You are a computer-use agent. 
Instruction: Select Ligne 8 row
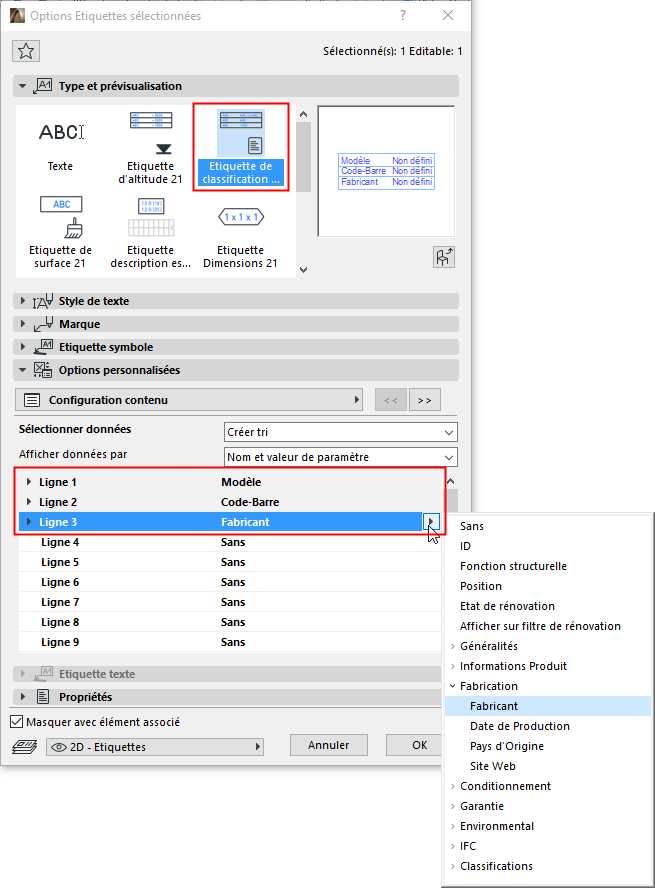click(x=229, y=622)
